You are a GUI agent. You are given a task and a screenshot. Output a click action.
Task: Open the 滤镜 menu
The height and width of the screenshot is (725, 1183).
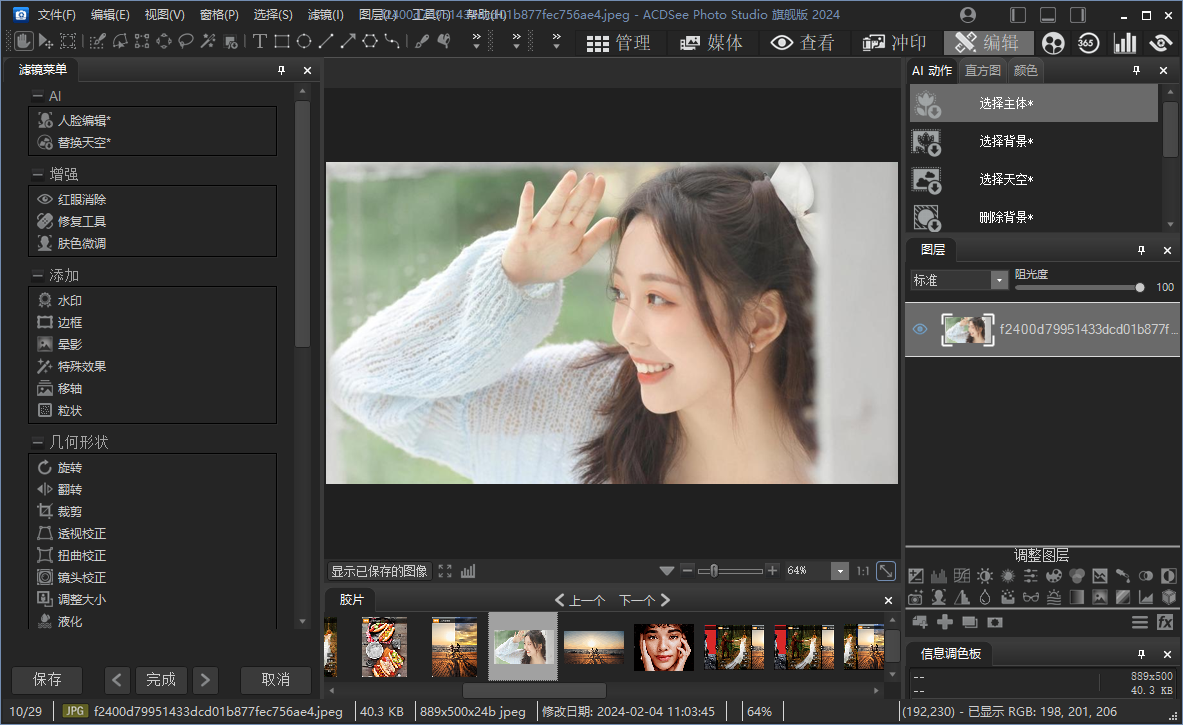coord(324,15)
